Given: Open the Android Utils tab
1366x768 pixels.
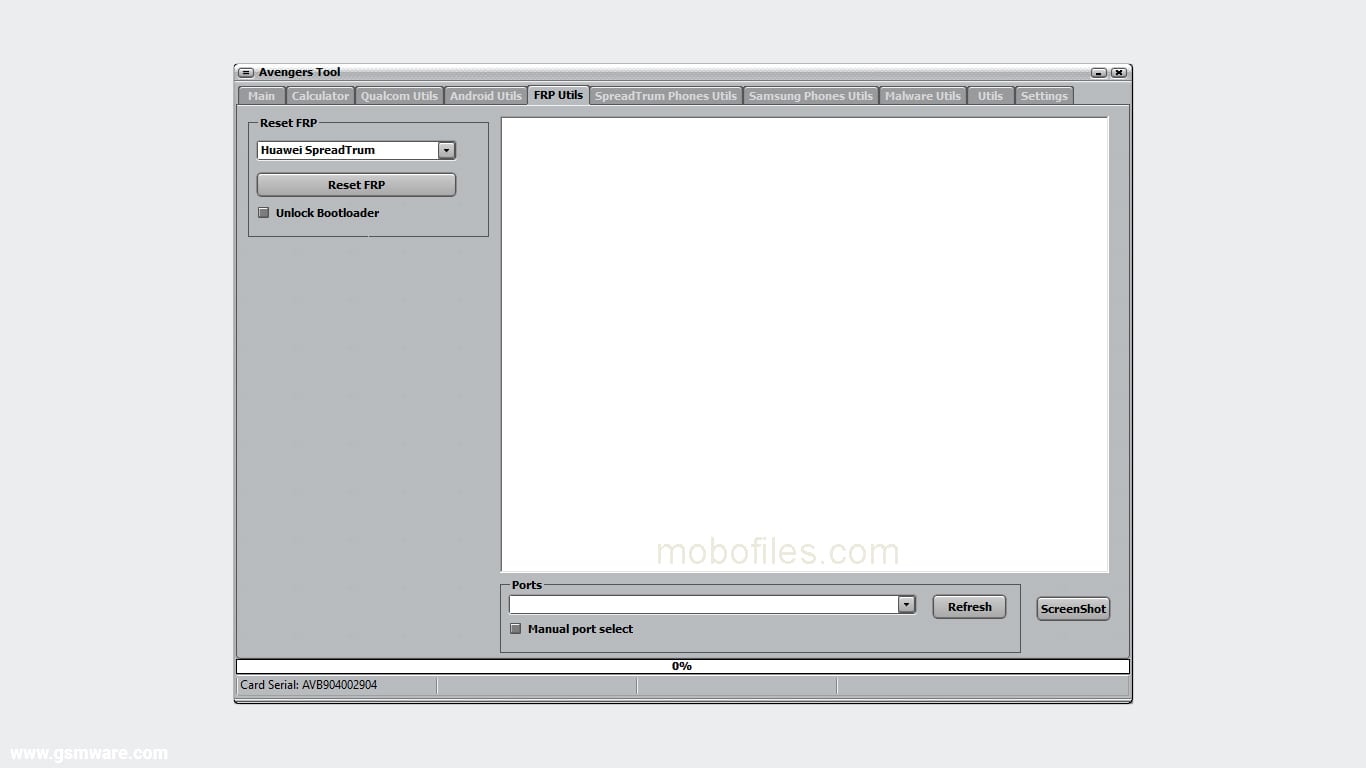Looking at the screenshot, I should (486, 96).
